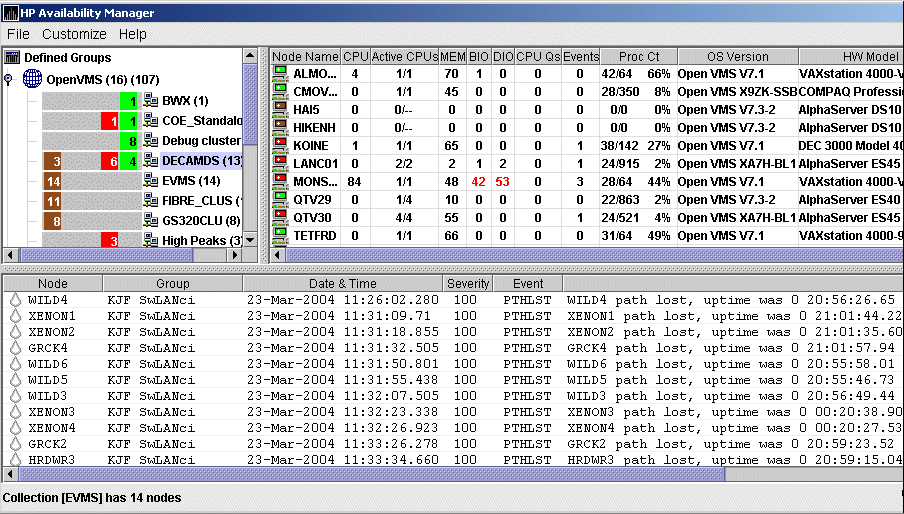
Task: Click the red BIO value 42 for MONS
Action: click(x=478, y=182)
